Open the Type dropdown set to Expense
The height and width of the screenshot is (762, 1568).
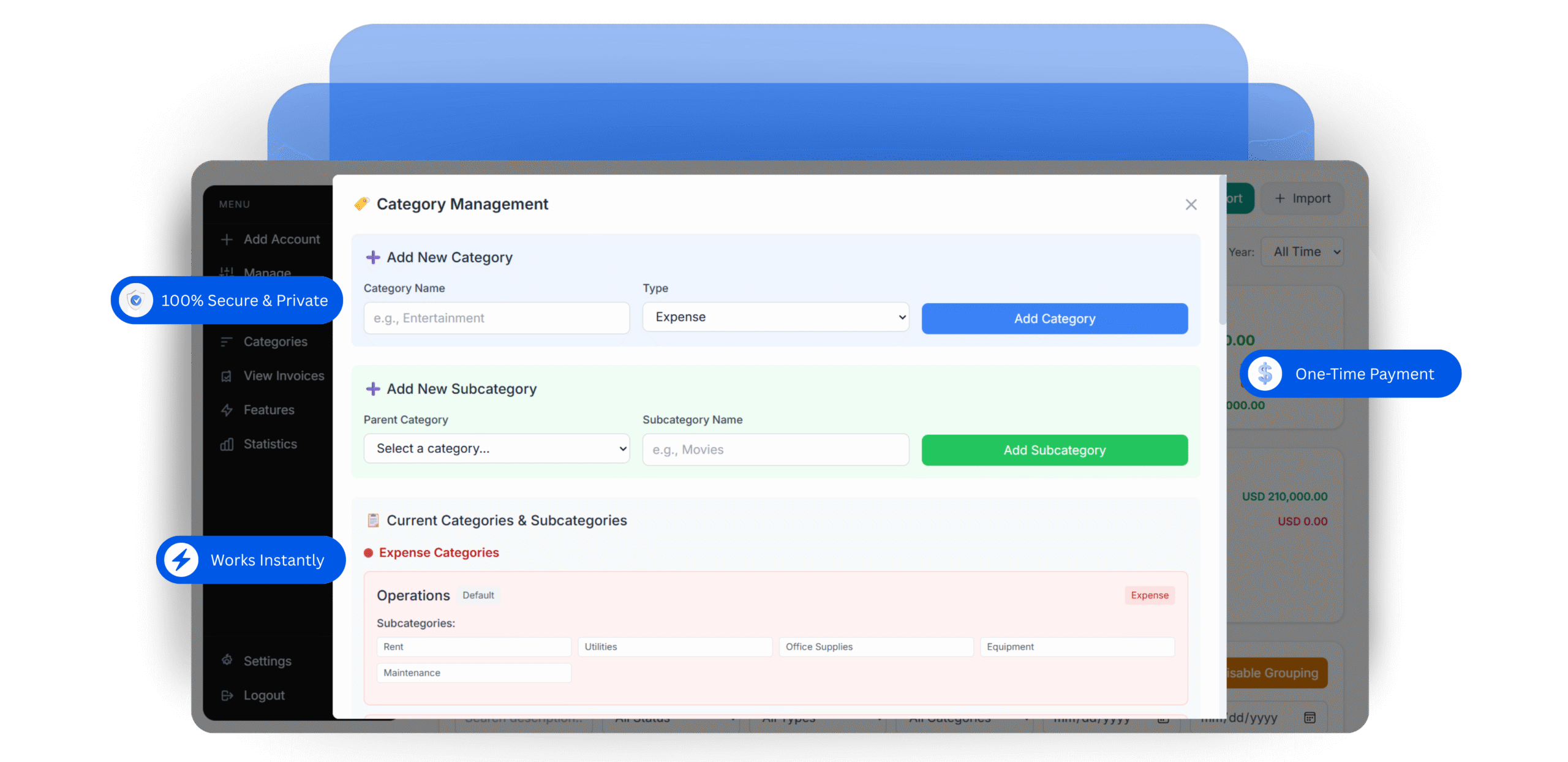click(775, 317)
